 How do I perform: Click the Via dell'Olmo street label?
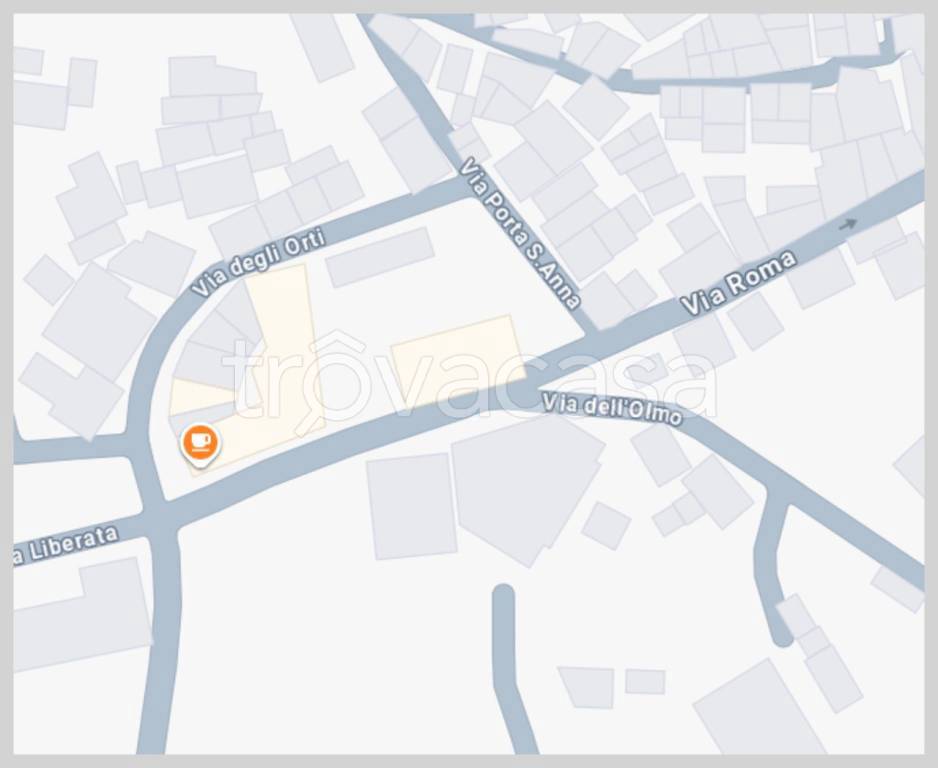tap(612, 409)
